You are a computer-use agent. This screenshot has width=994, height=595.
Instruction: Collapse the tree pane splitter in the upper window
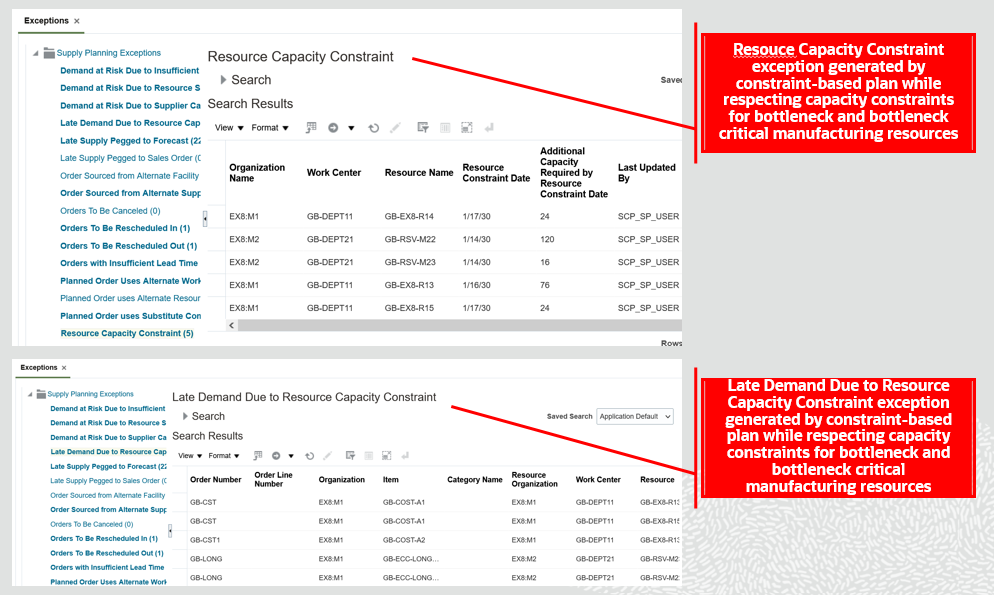click(205, 219)
